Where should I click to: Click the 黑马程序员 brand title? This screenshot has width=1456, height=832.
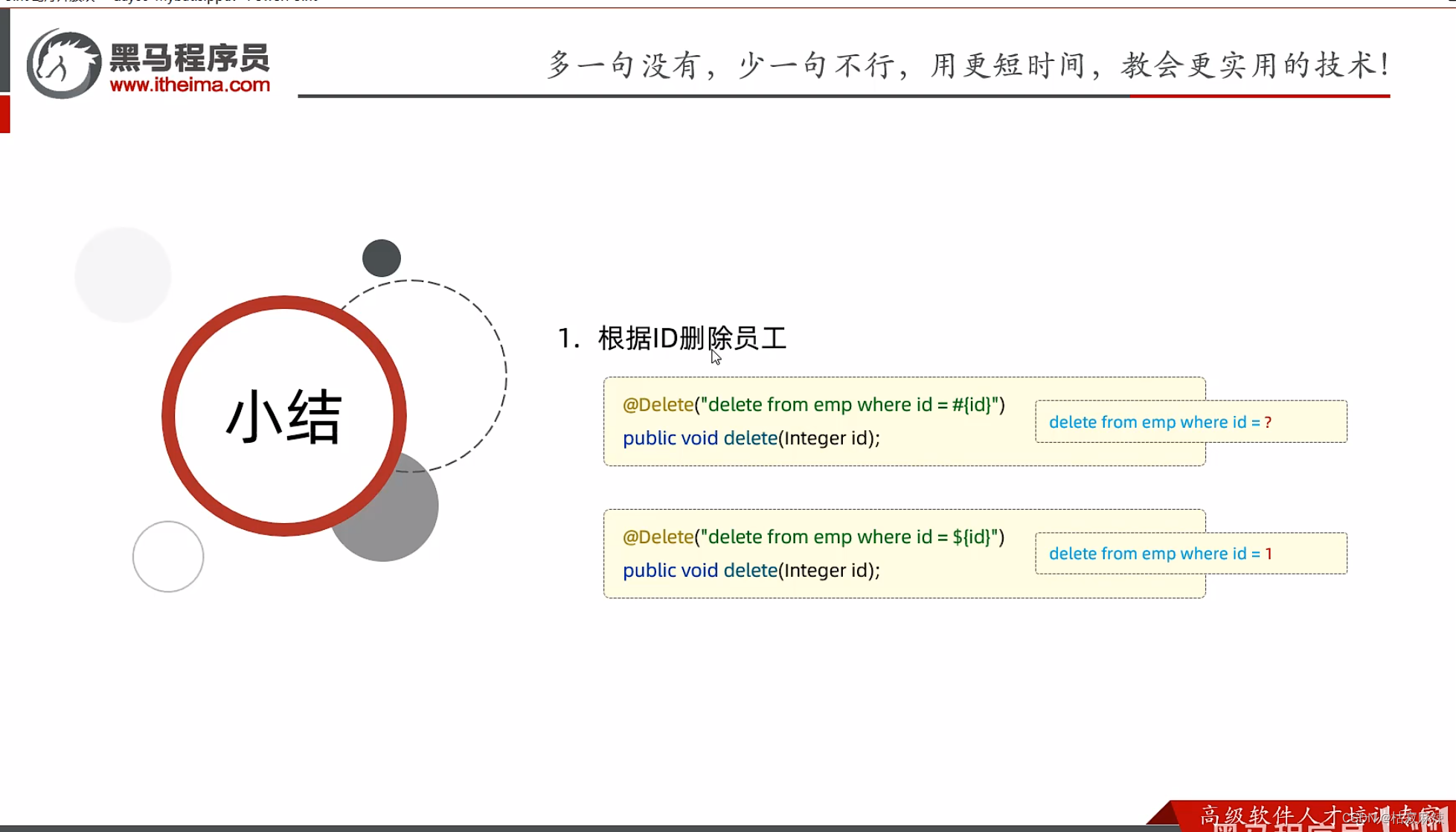[x=190, y=58]
